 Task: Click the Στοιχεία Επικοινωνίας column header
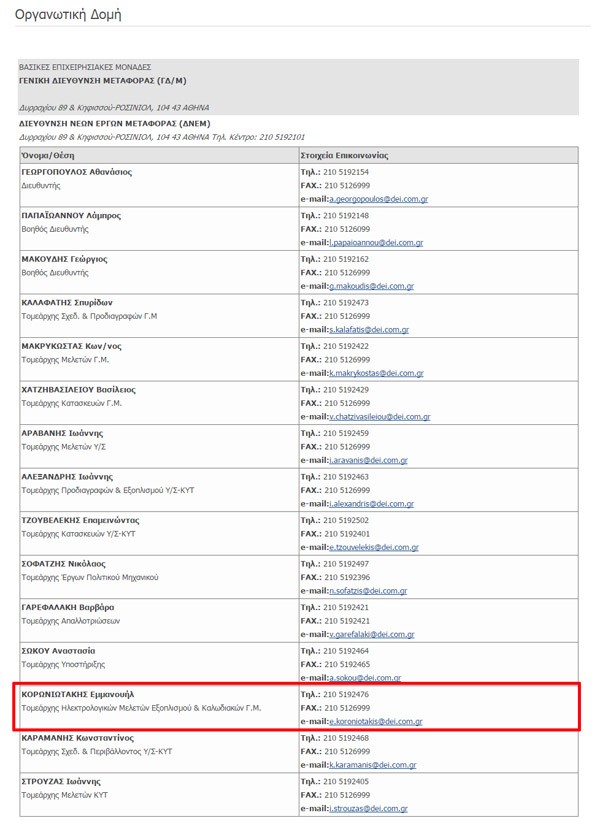[345, 155]
